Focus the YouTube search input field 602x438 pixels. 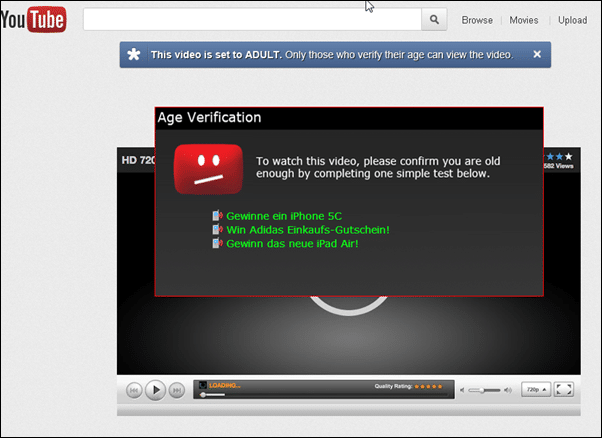click(x=252, y=19)
